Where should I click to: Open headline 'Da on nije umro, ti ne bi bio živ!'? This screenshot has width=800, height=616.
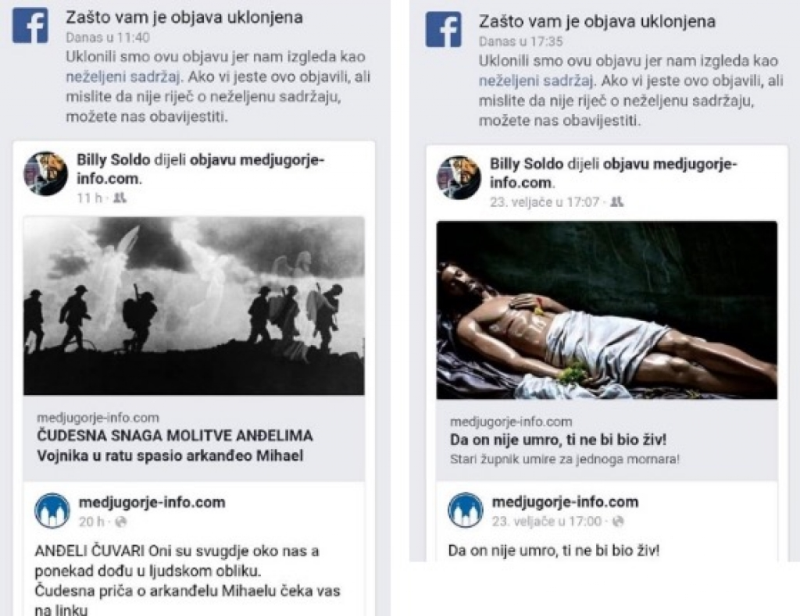(x=558, y=439)
